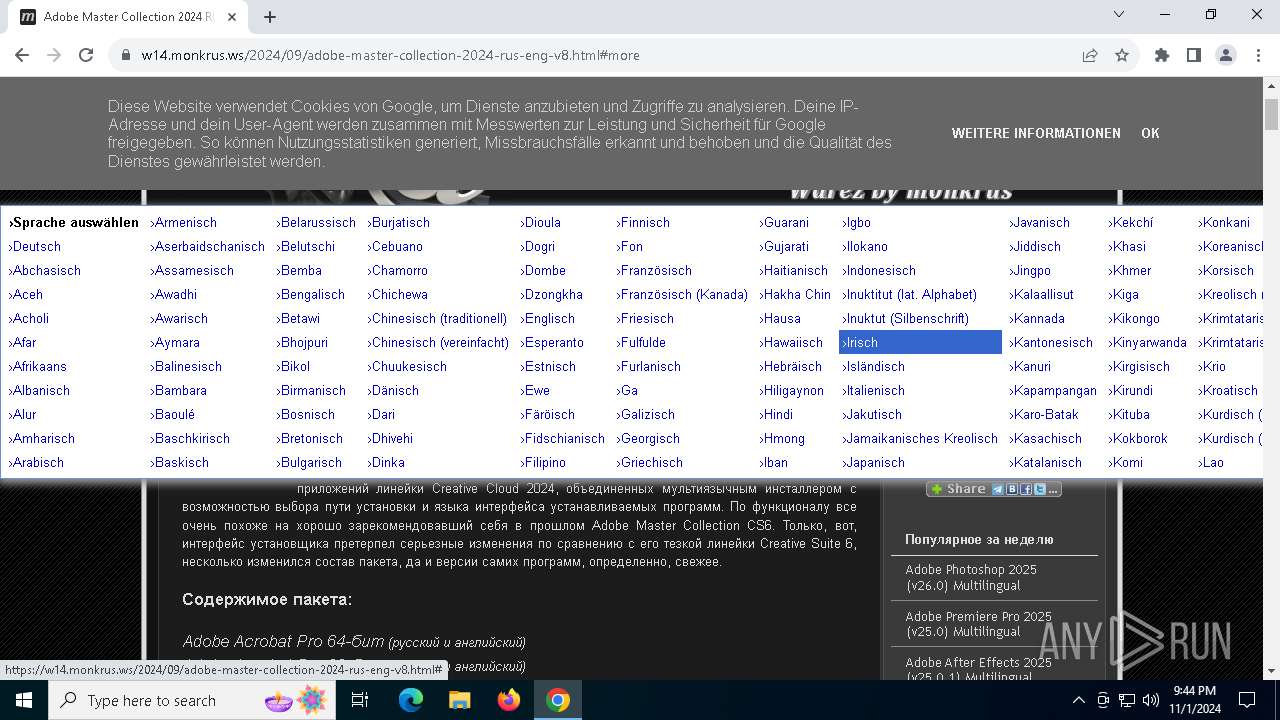Open the Extensions puzzle icon
The width and height of the screenshot is (1280, 720).
pyautogui.click(x=1162, y=55)
